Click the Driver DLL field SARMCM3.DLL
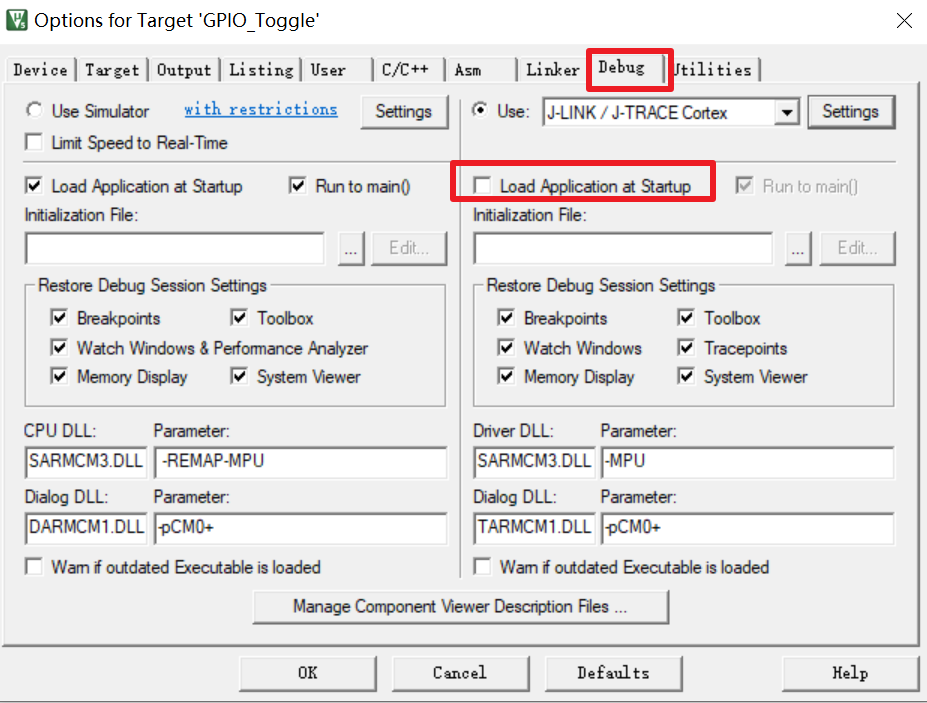927x703 pixels. point(534,462)
